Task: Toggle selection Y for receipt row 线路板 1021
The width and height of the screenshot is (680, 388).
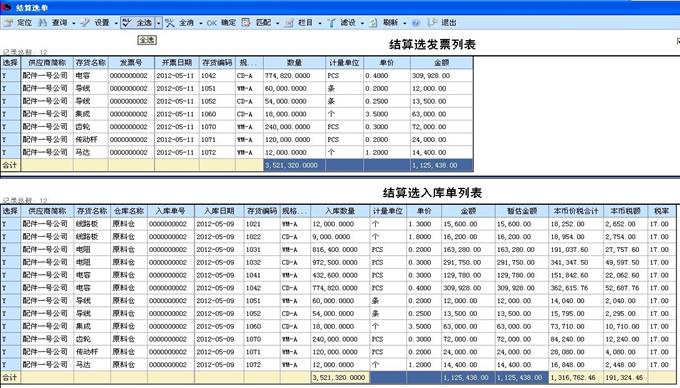Action: (x=10, y=224)
